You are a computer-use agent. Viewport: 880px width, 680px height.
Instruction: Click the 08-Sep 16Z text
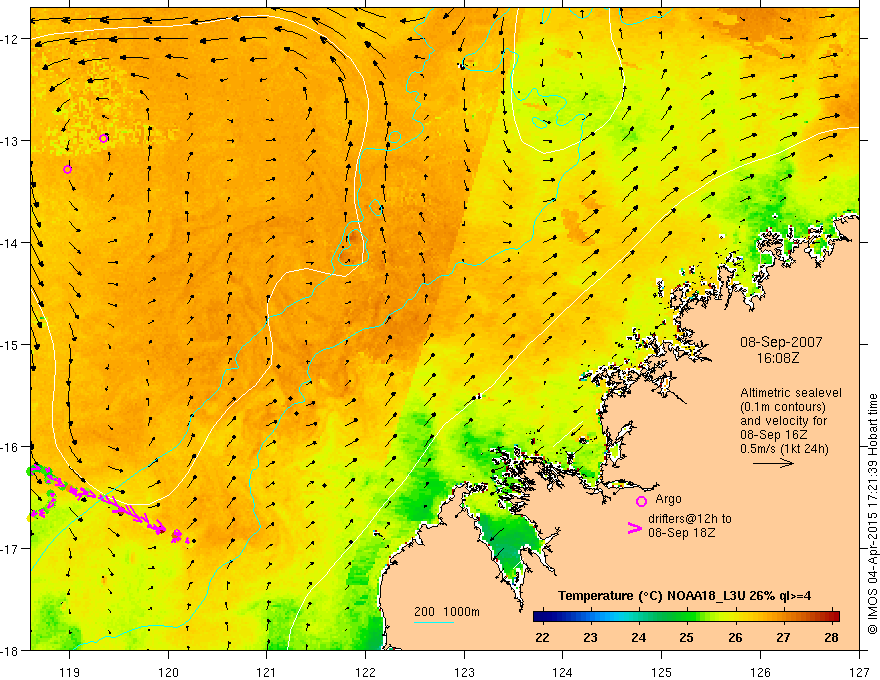(x=775, y=435)
